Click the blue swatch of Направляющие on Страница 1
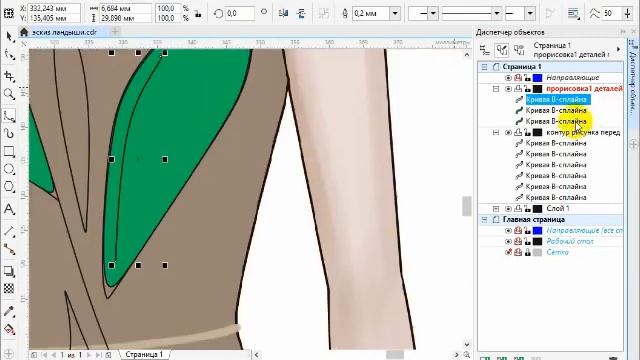This screenshot has height=360, width=640. (x=538, y=78)
